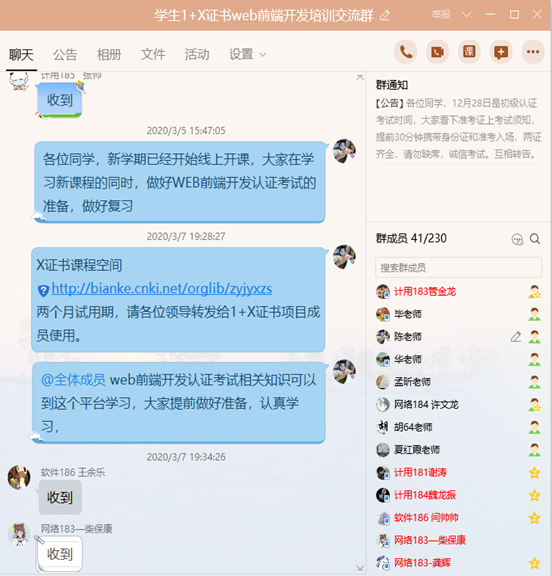This screenshot has height=576, width=552.
Task: Start a group video call
Action: (x=437, y=52)
